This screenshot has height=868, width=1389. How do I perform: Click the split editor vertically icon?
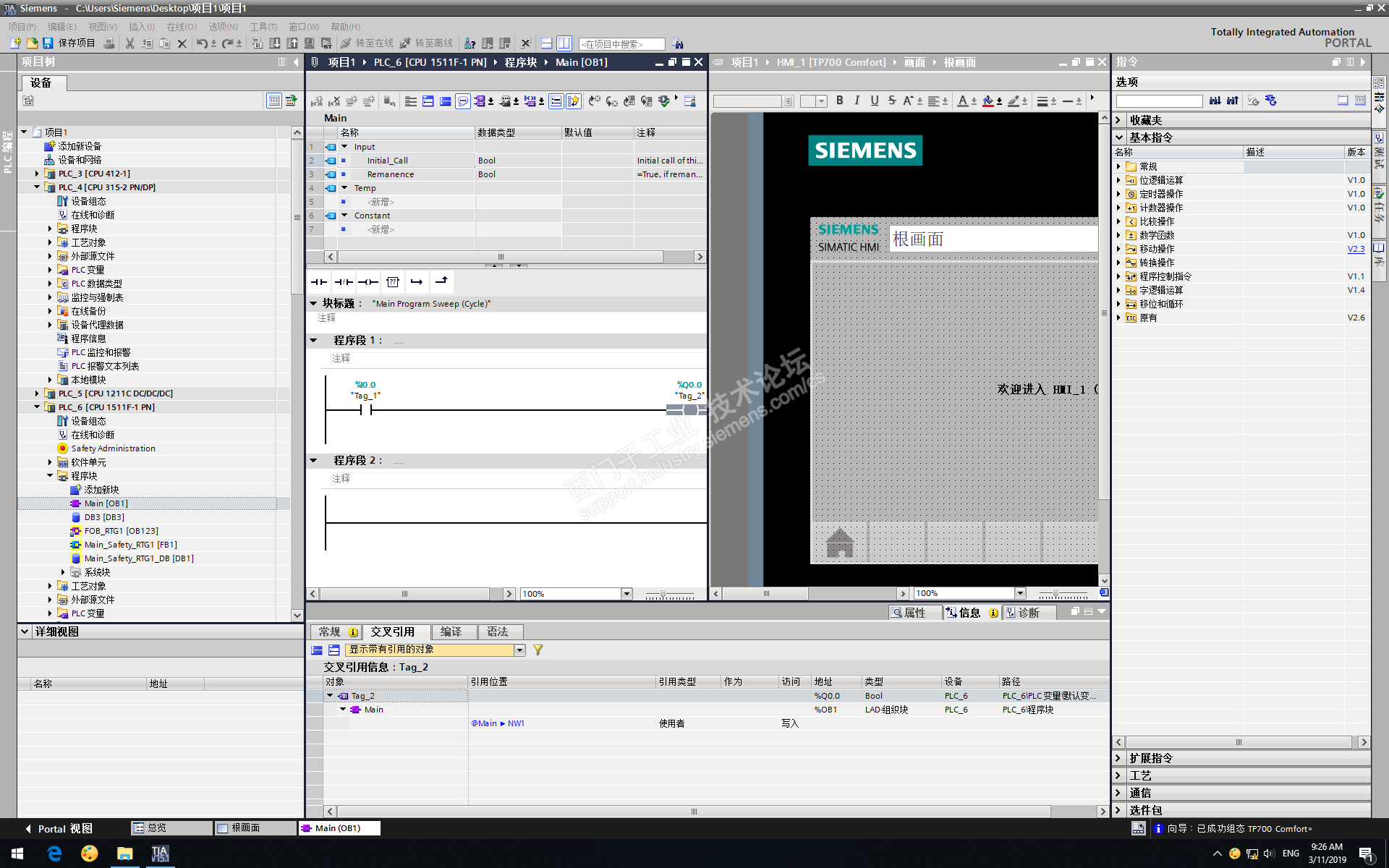coord(564,43)
